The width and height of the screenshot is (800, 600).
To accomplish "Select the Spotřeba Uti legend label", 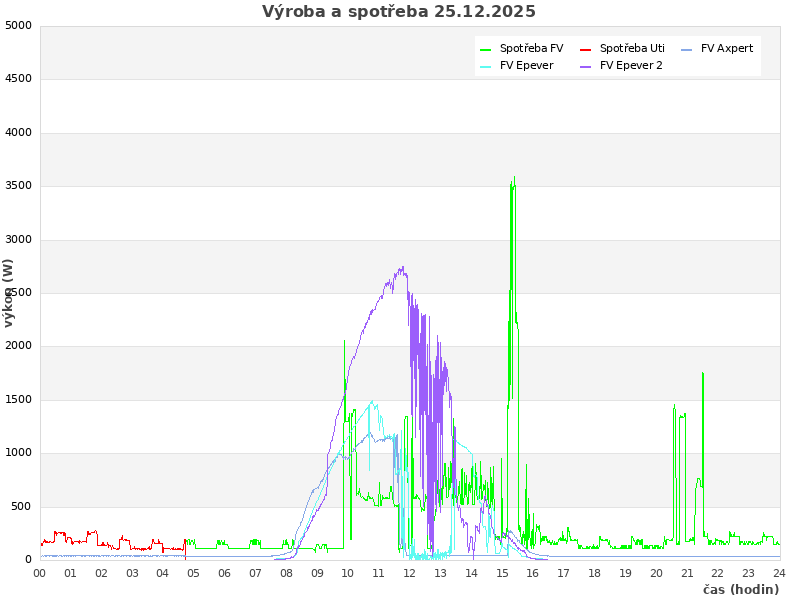I will [632, 48].
